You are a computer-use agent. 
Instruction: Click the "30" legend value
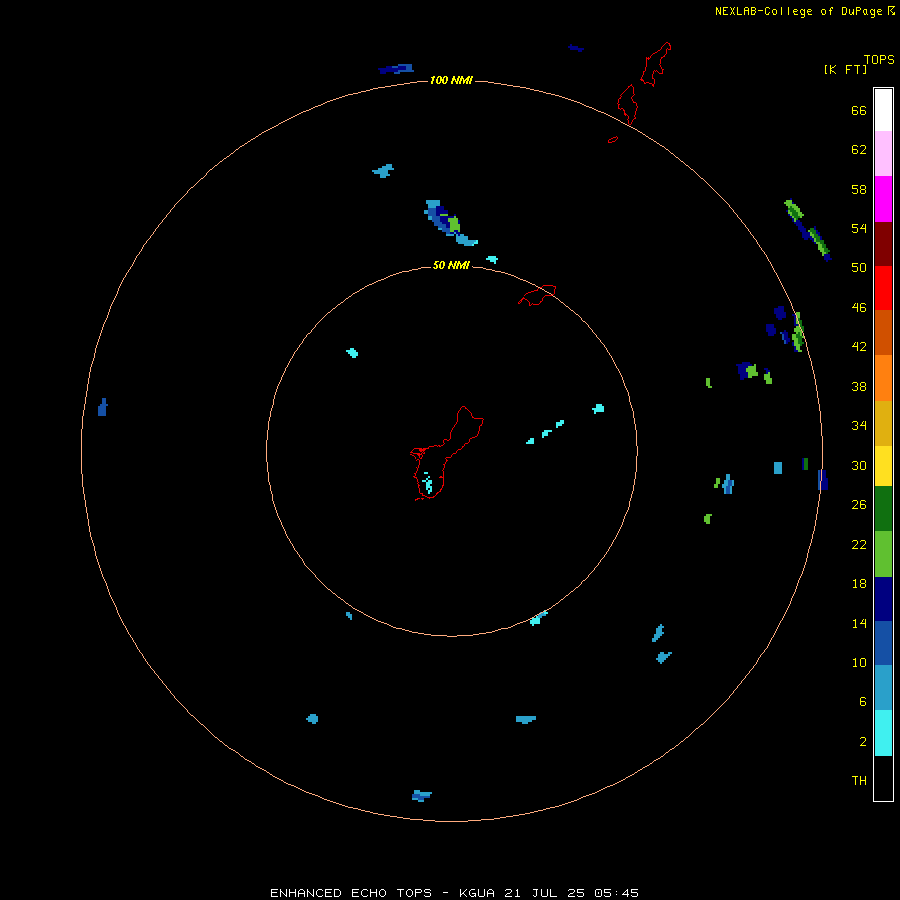pos(859,465)
